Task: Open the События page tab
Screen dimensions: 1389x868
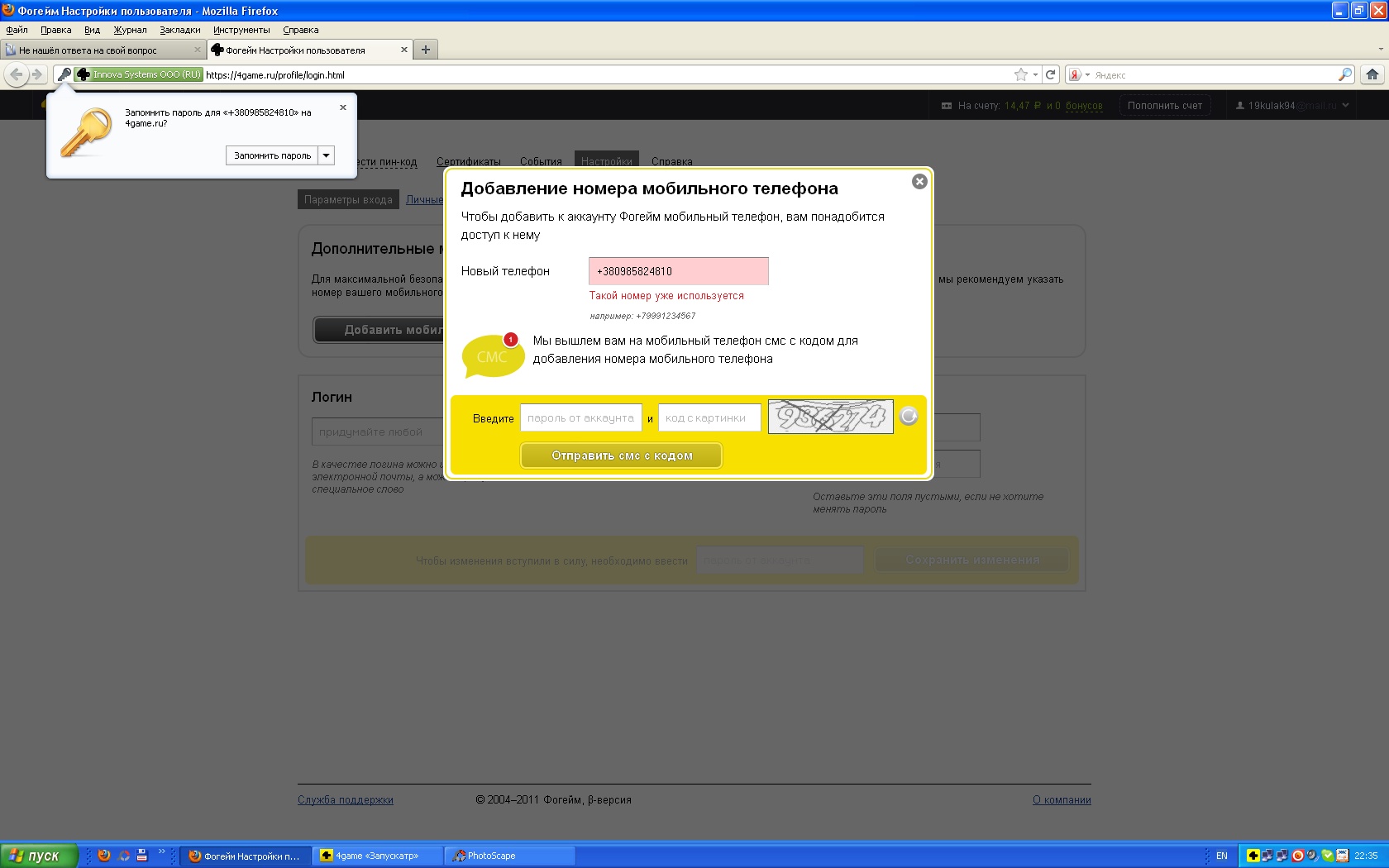Action: tap(541, 162)
